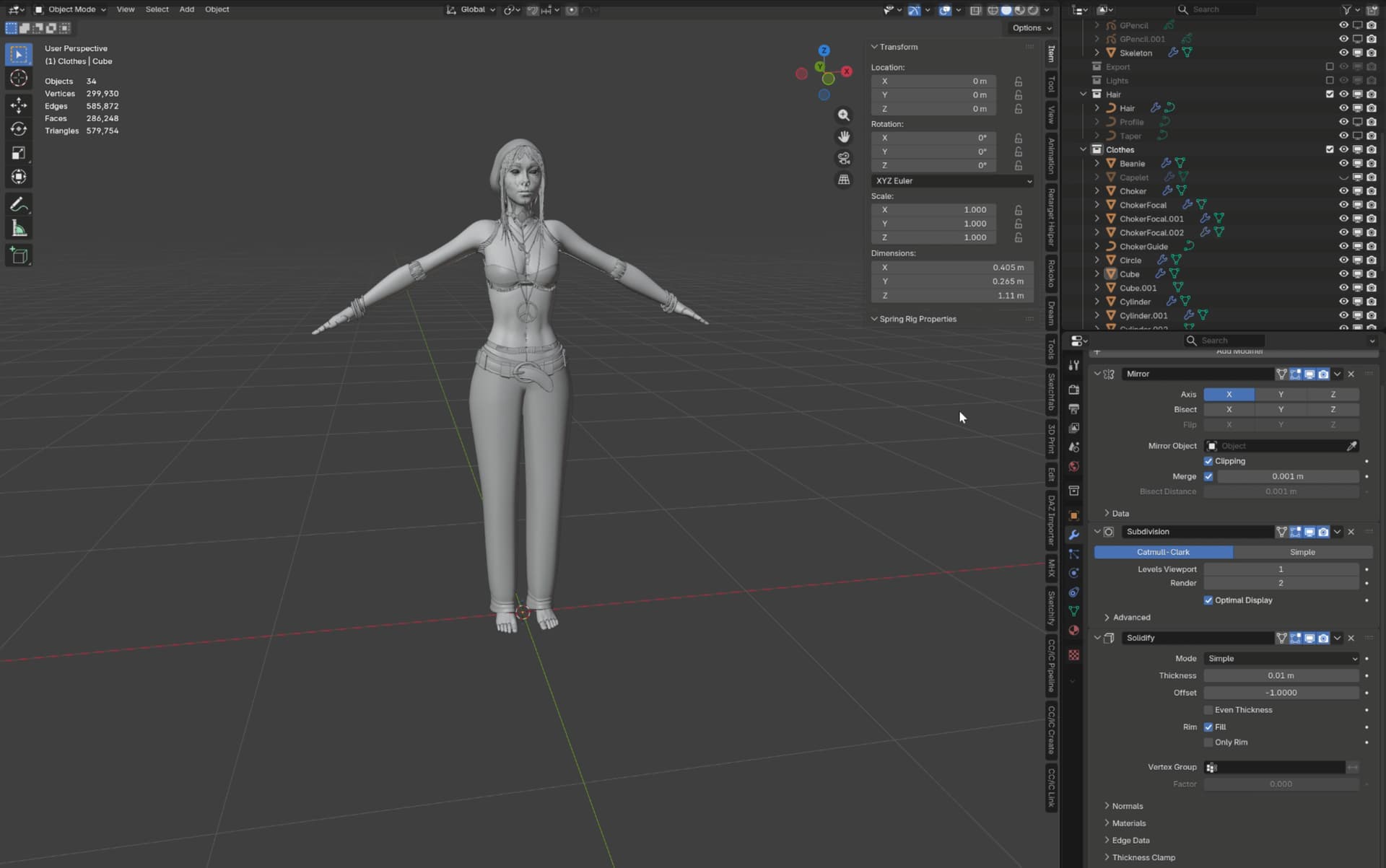
Task: Select the Move tool in the toolbar
Action: click(x=19, y=105)
